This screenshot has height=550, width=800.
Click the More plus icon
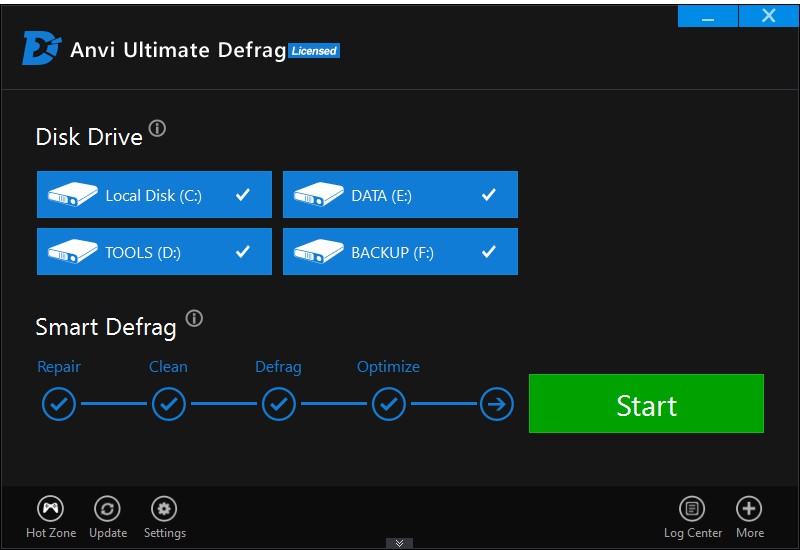point(749,509)
